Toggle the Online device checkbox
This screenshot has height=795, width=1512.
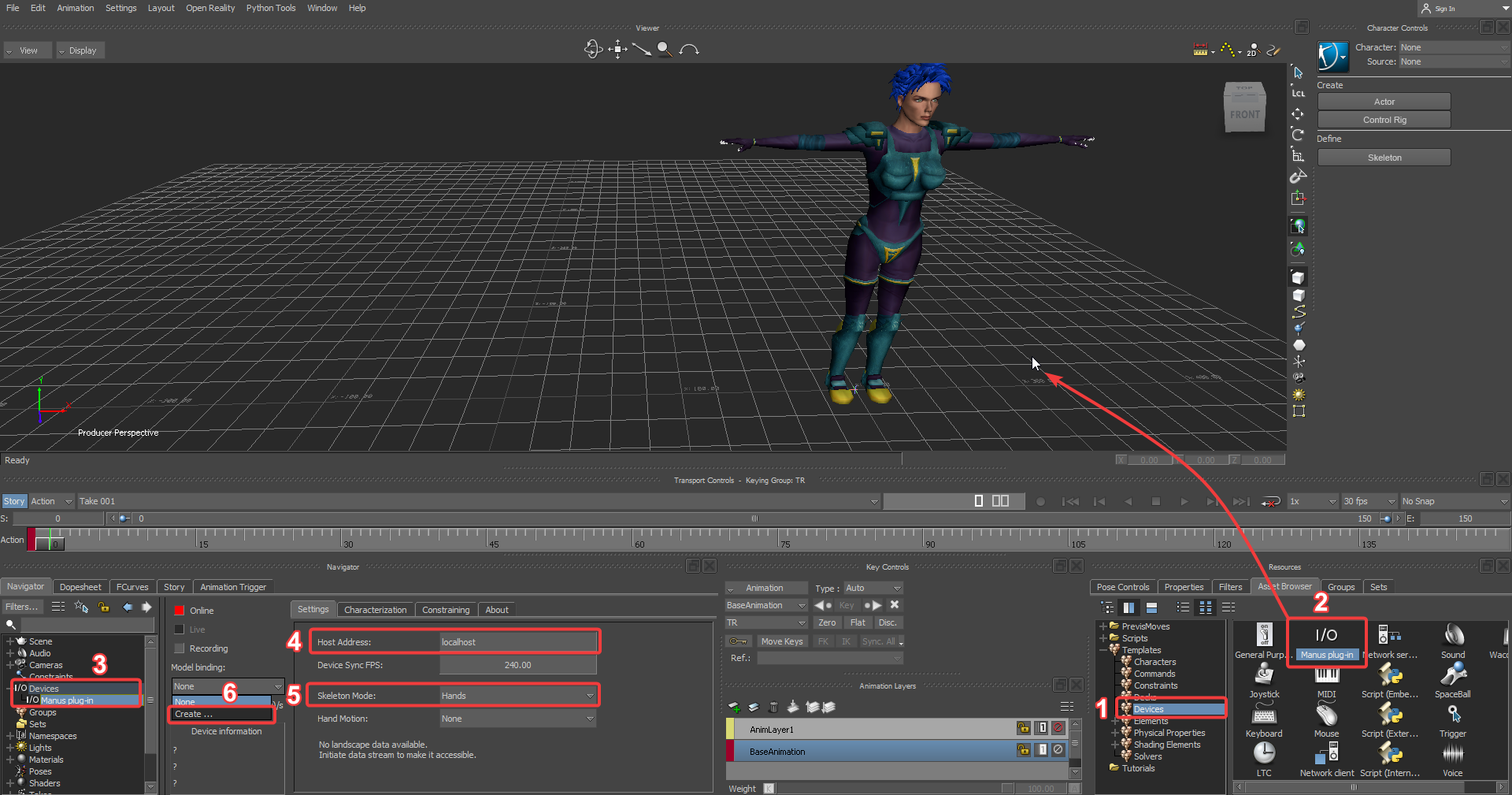(180, 611)
